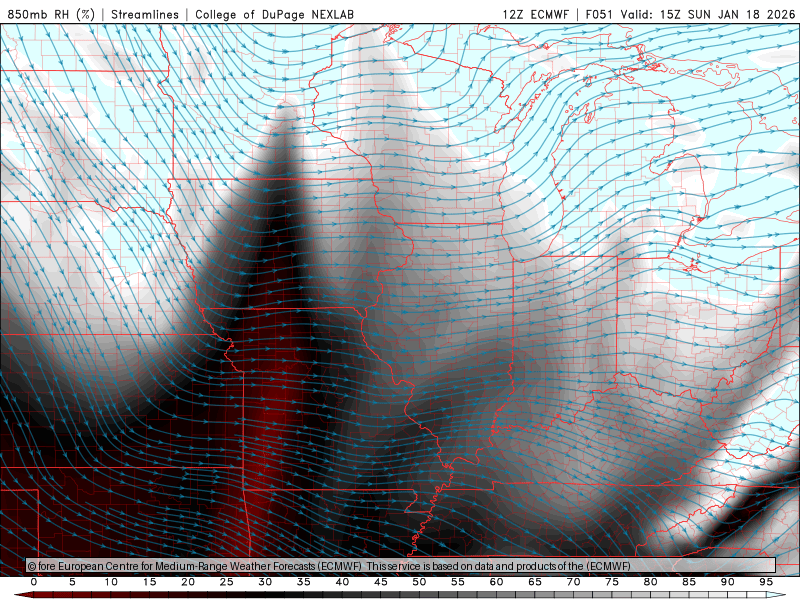The width and height of the screenshot is (800, 600).
Task: Click the "25" value on RH scale
Action: click(227, 582)
